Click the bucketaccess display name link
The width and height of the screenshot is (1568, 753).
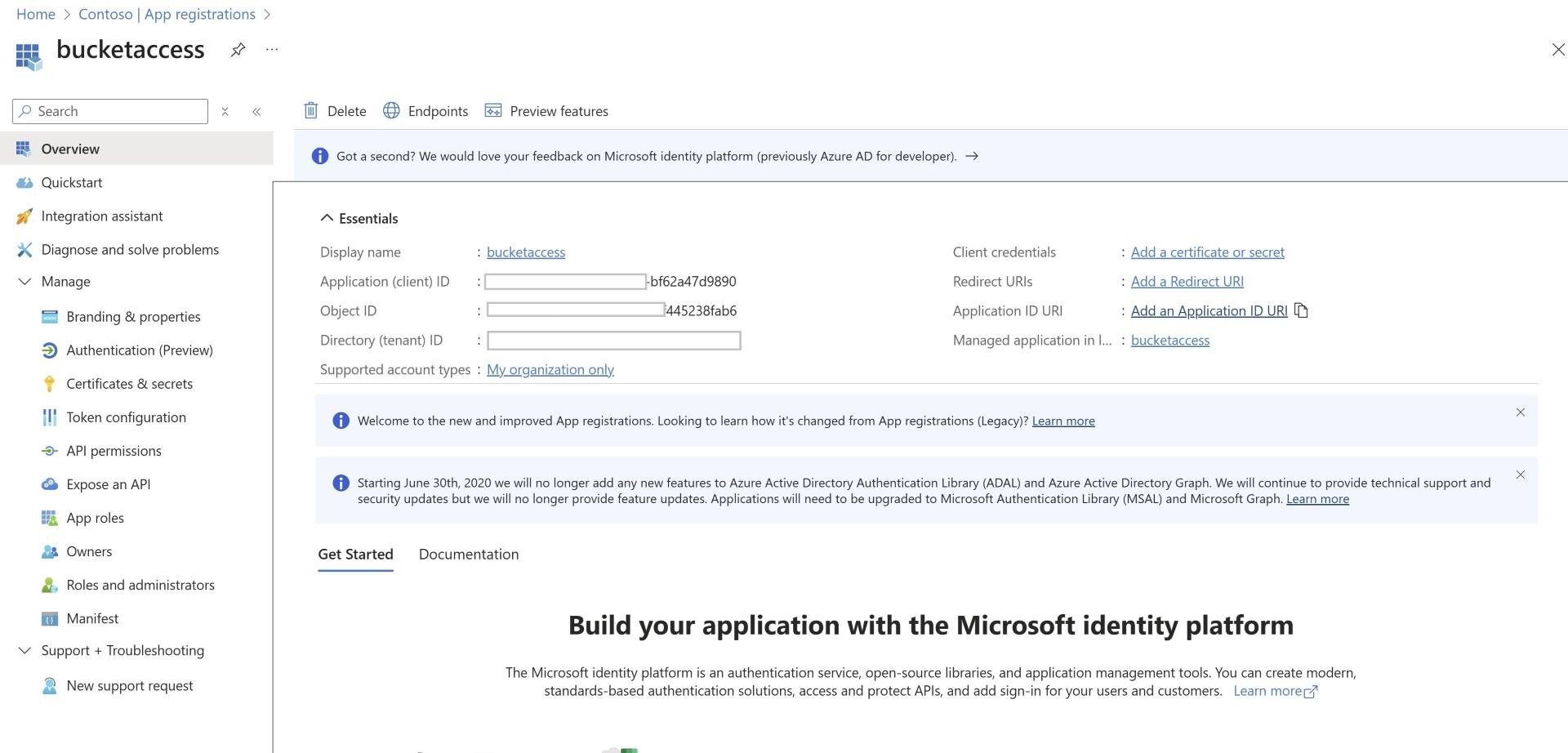pos(526,252)
